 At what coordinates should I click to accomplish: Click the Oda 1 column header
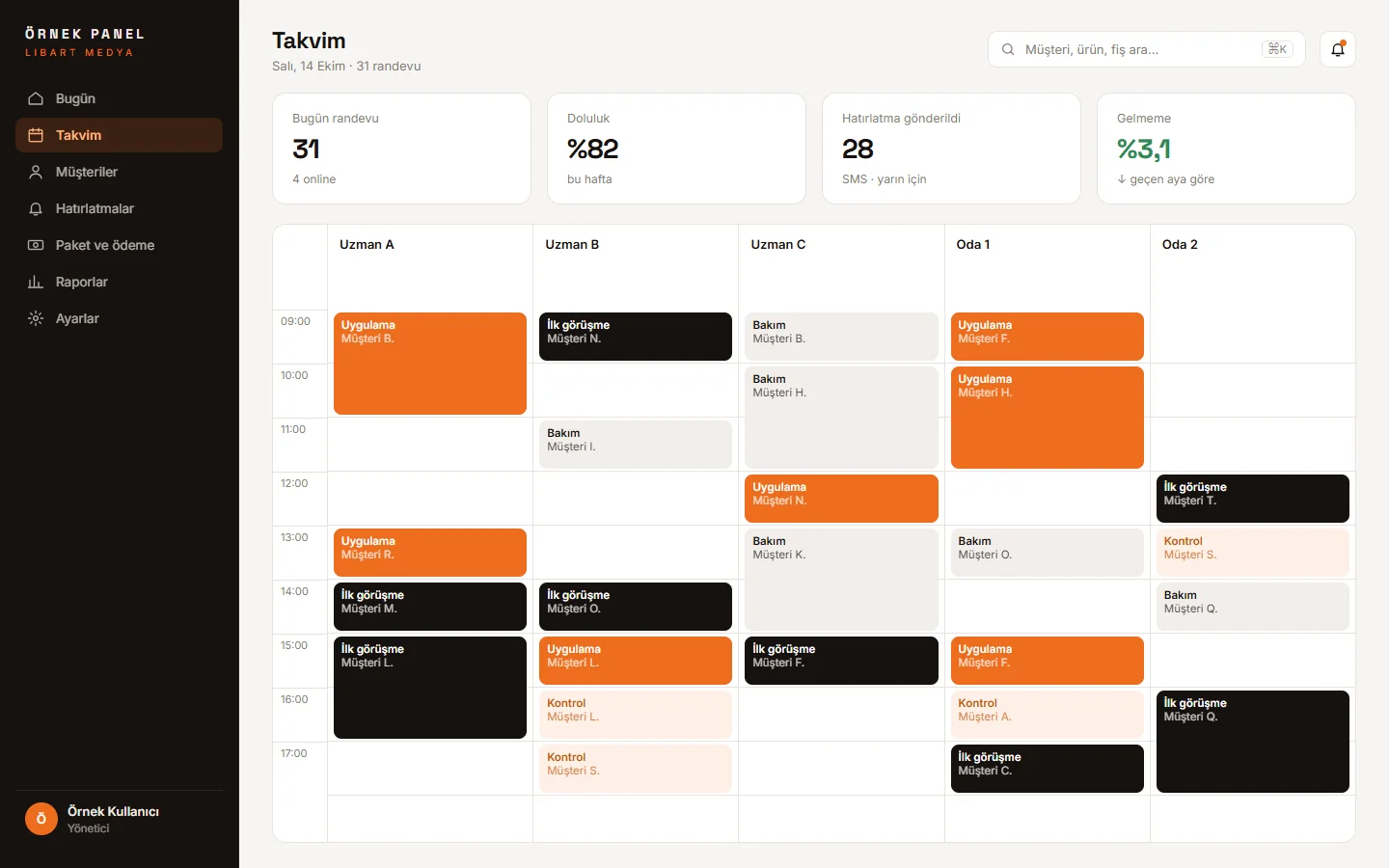click(x=973, y=244)
